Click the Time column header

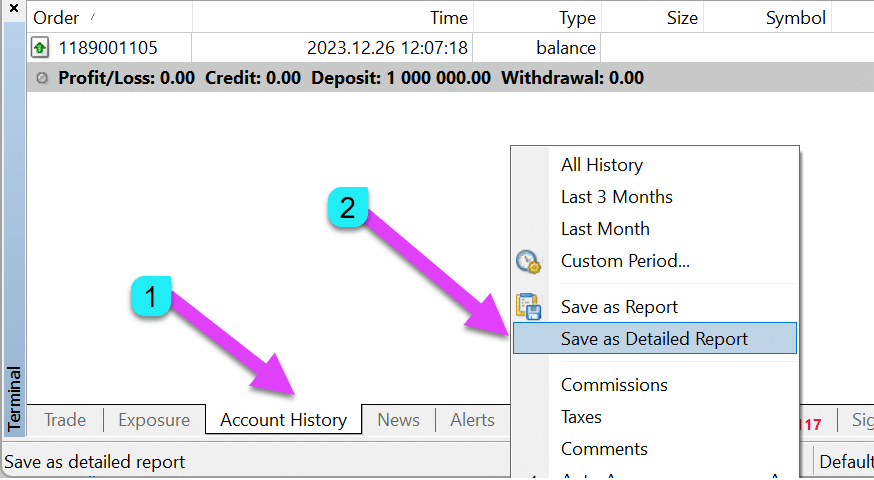[x=448, y=17]
